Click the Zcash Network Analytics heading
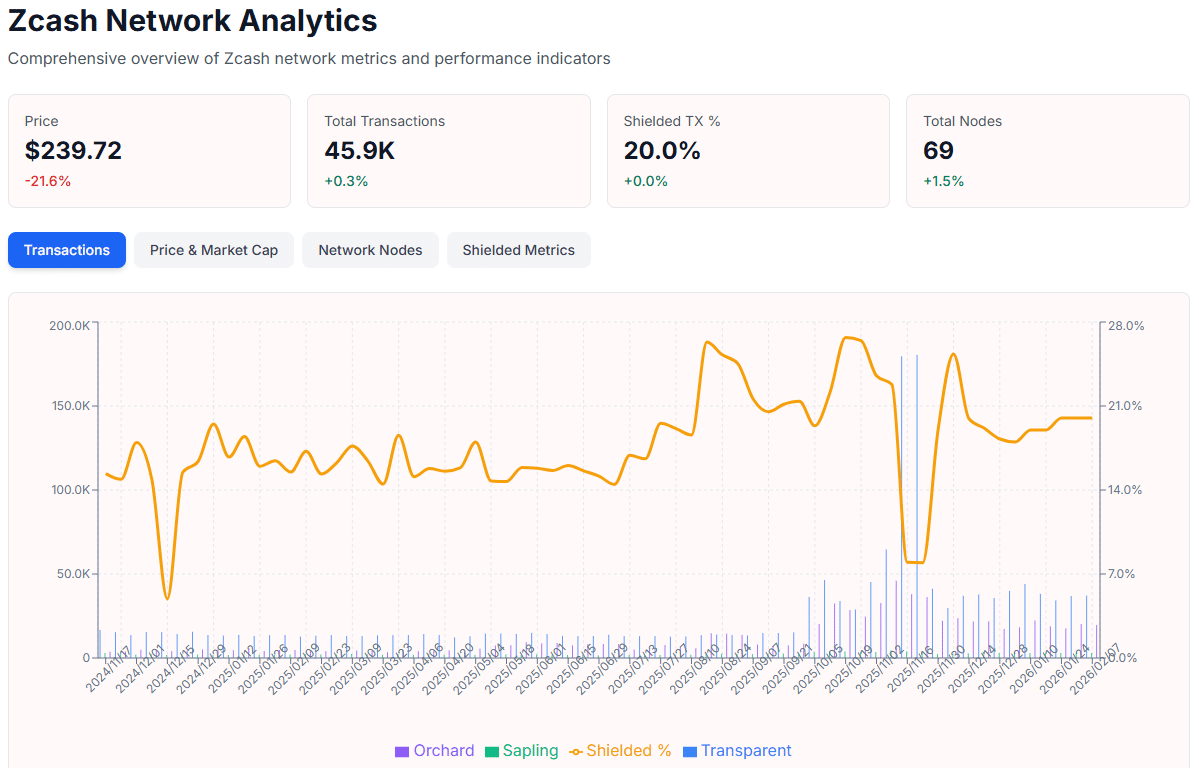Screen dimensions: 1199x768 pyautogui.click(x=192, y=20)
